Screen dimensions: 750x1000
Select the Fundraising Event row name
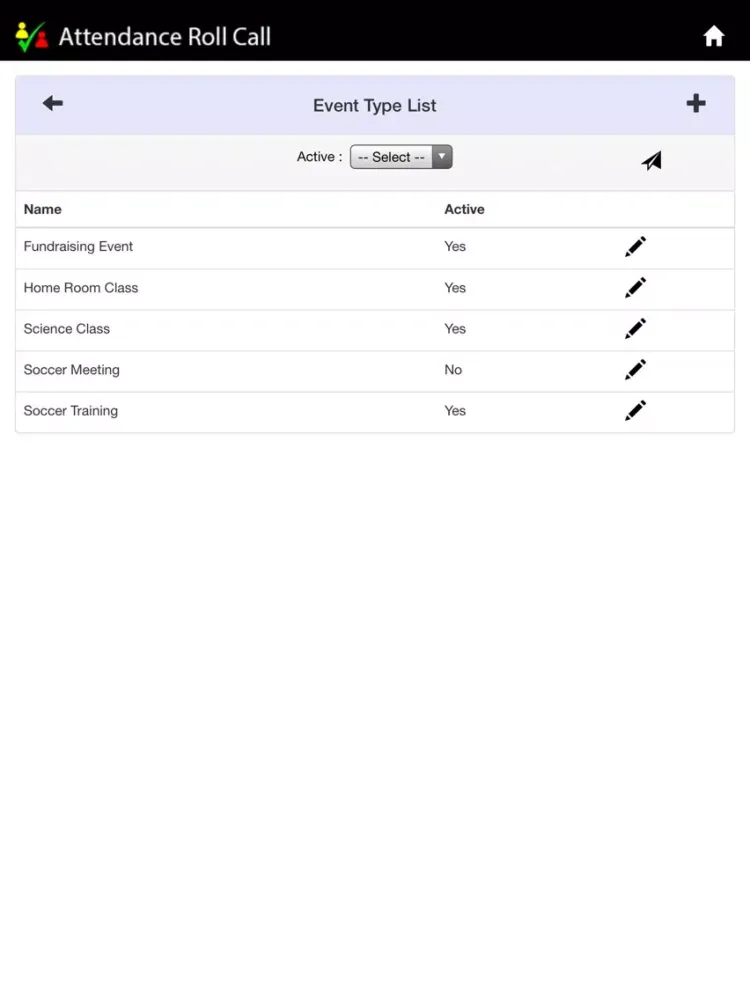point(78,247)
